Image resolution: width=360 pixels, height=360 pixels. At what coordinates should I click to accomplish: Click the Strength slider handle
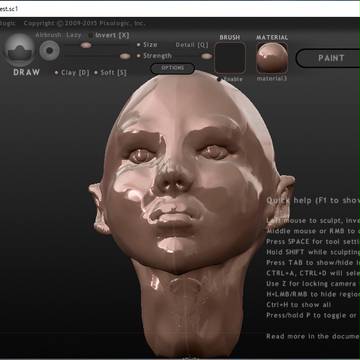[125, 56]
